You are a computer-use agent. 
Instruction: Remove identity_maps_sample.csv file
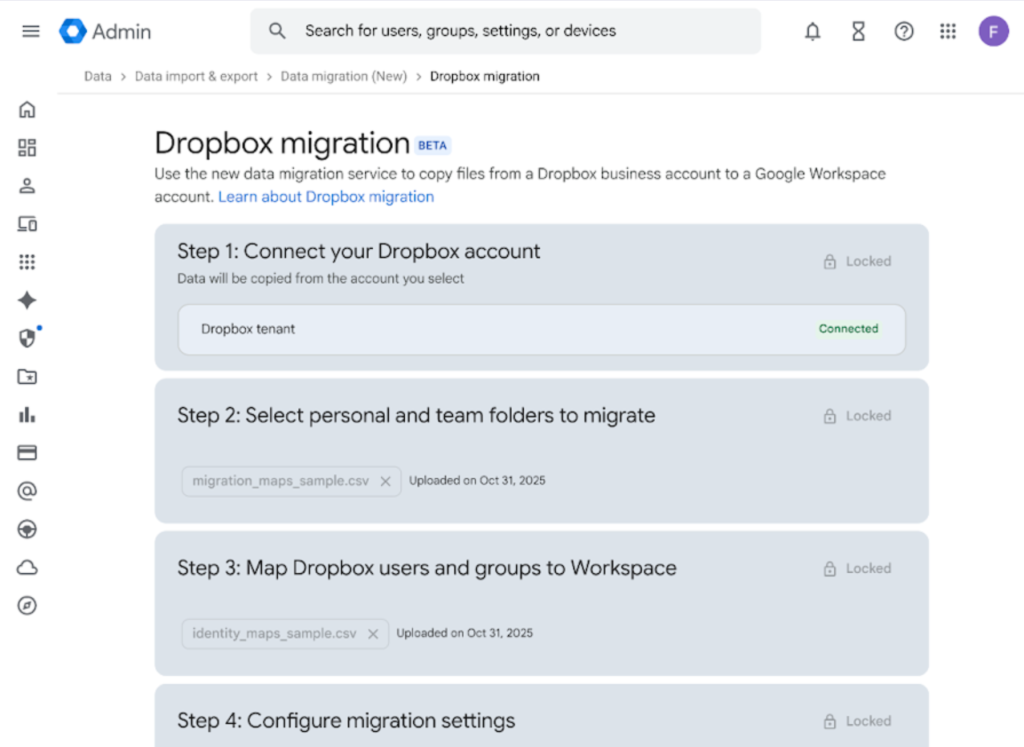373,634
